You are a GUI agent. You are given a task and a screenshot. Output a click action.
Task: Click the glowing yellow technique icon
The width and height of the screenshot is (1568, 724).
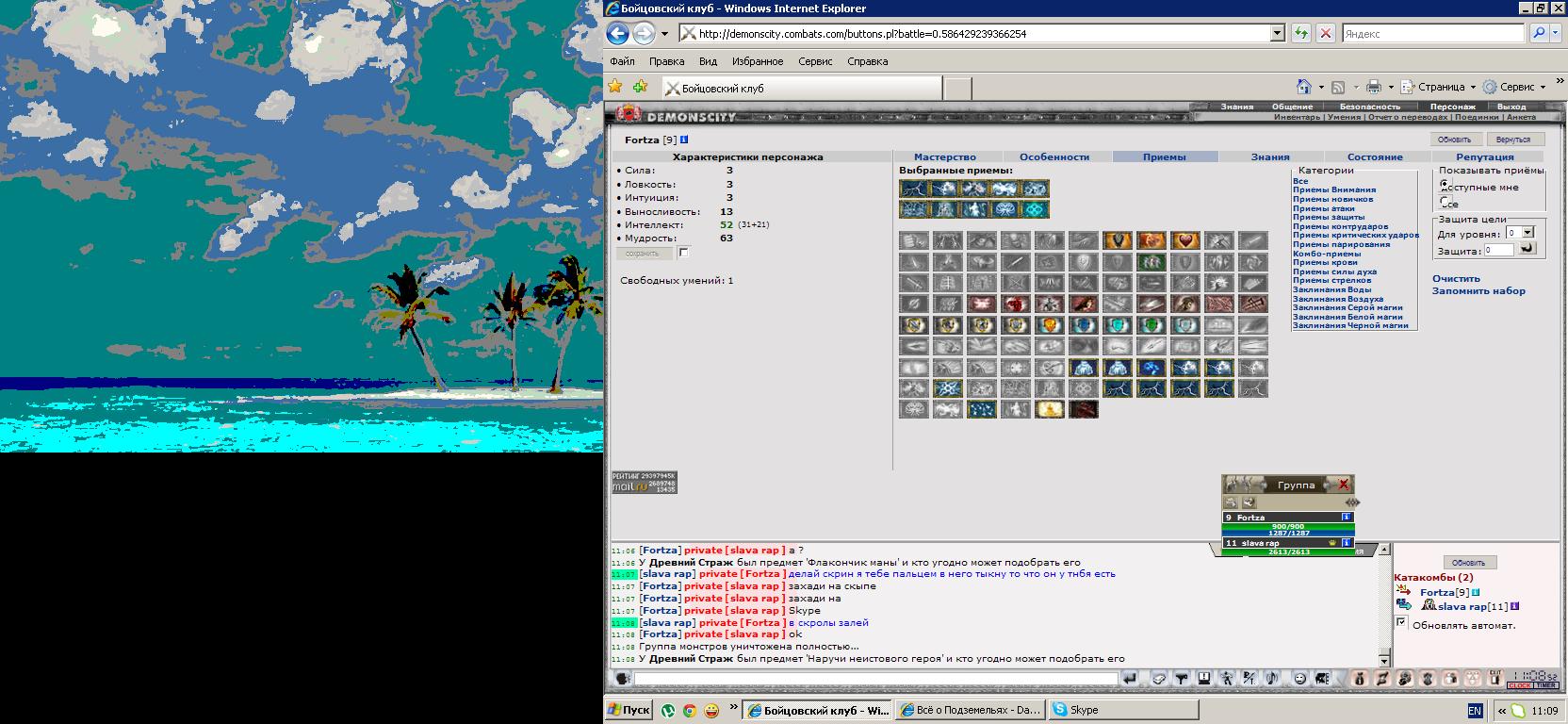tap(1050, 409)
